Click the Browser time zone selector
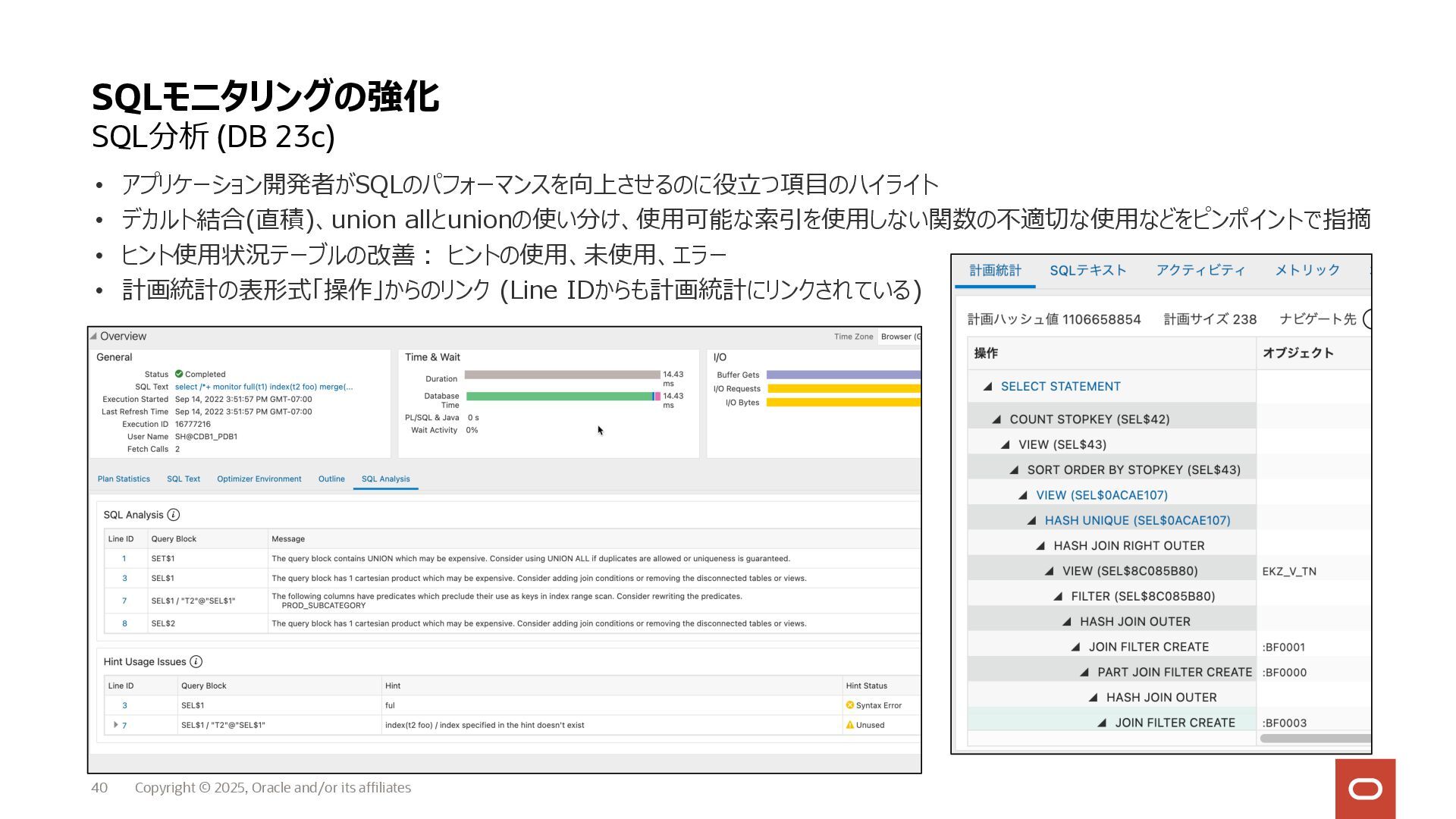This screenshot has width=1456, height=819. click(x=899, y=337)
